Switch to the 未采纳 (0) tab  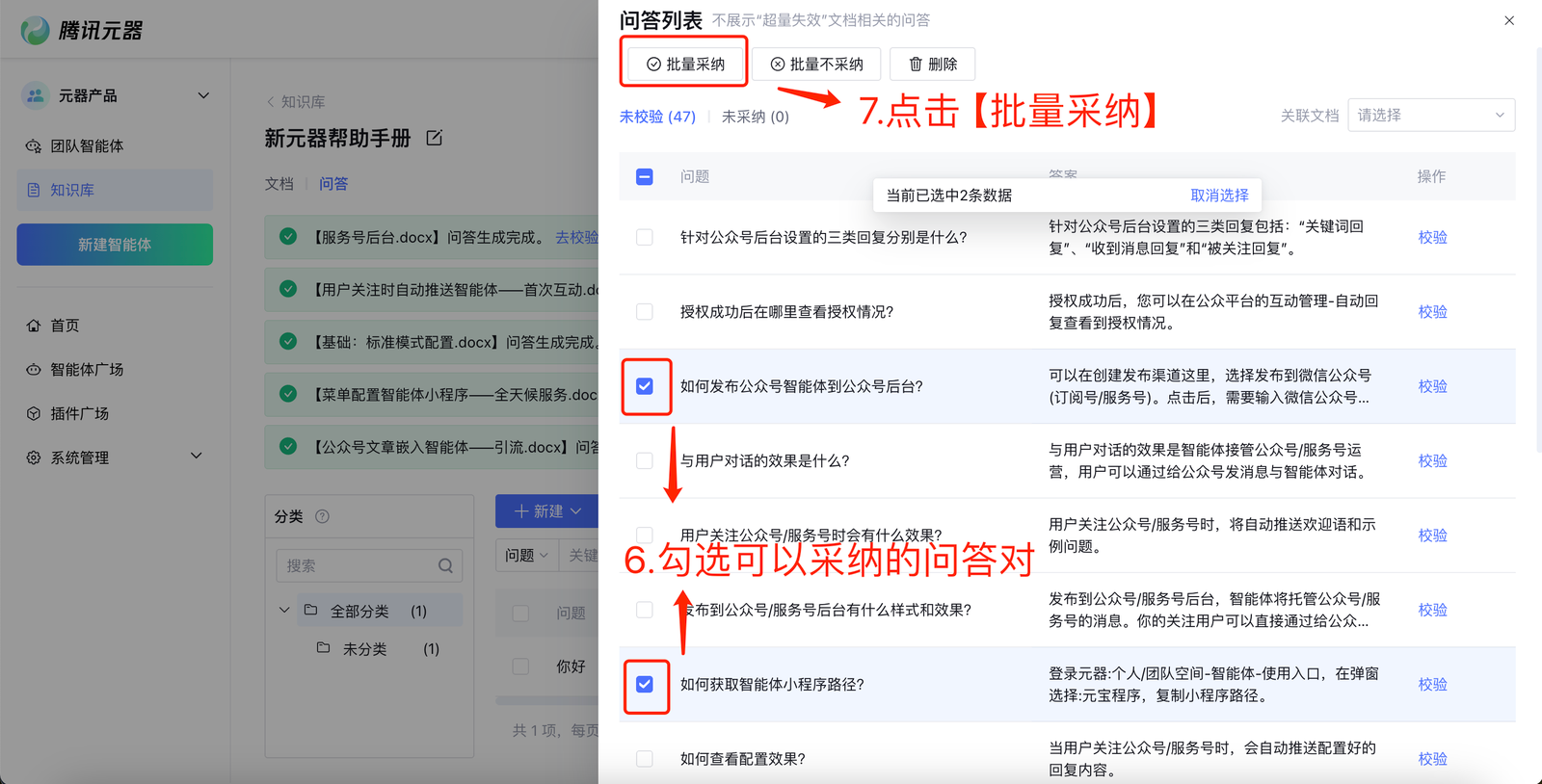pos(755,117)
